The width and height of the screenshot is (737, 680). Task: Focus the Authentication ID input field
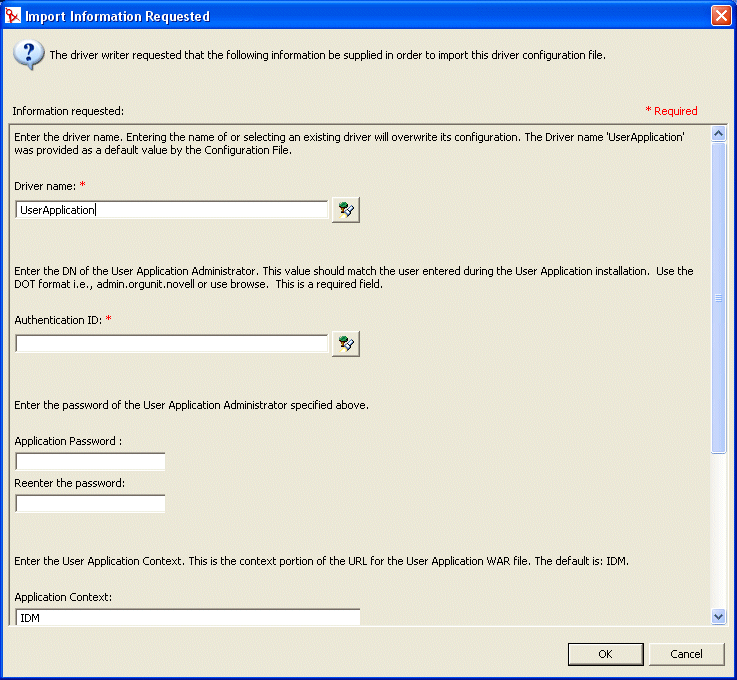[x=172, y=344]
